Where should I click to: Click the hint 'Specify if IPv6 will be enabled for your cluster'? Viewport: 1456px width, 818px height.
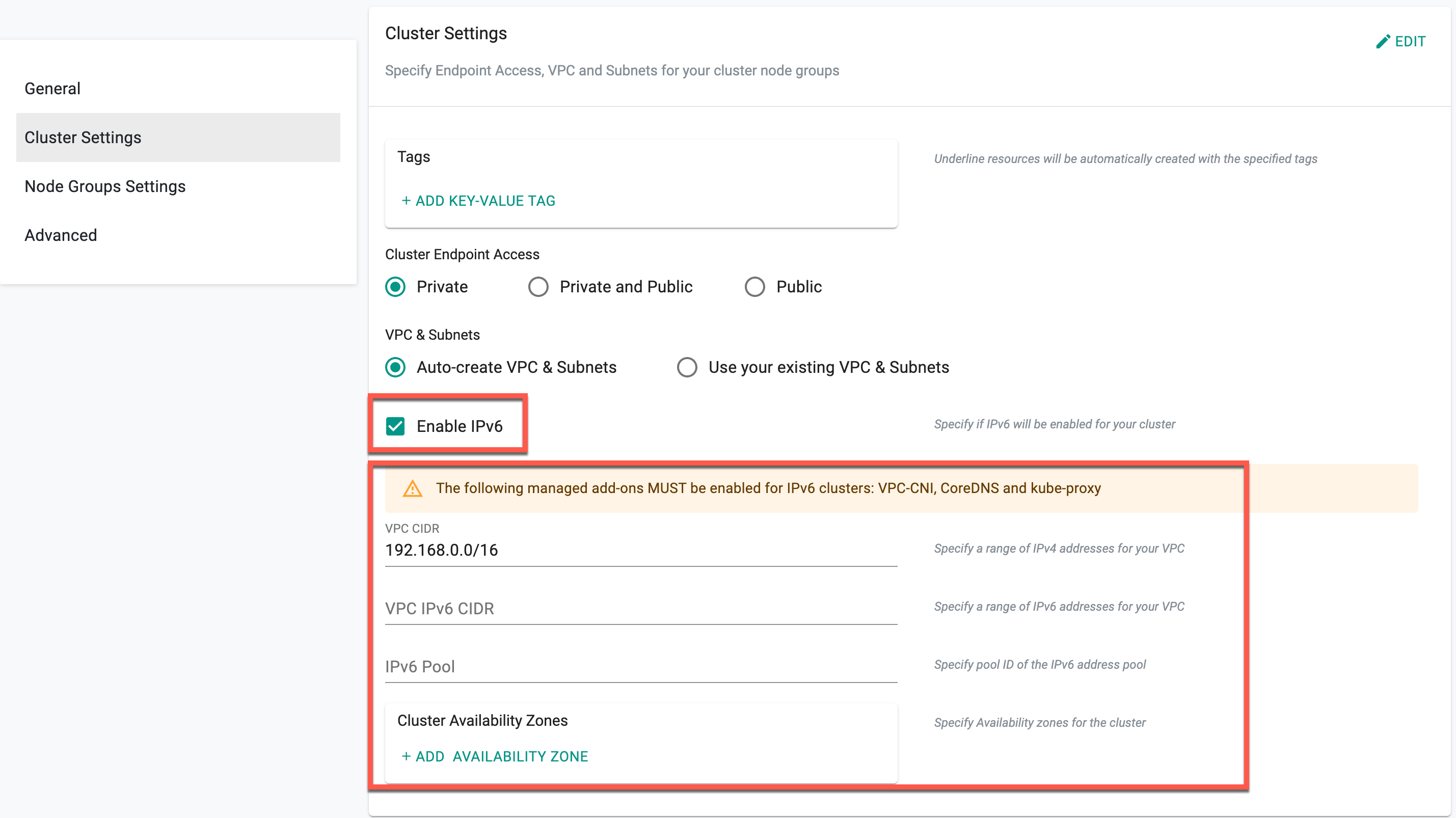1055,424
